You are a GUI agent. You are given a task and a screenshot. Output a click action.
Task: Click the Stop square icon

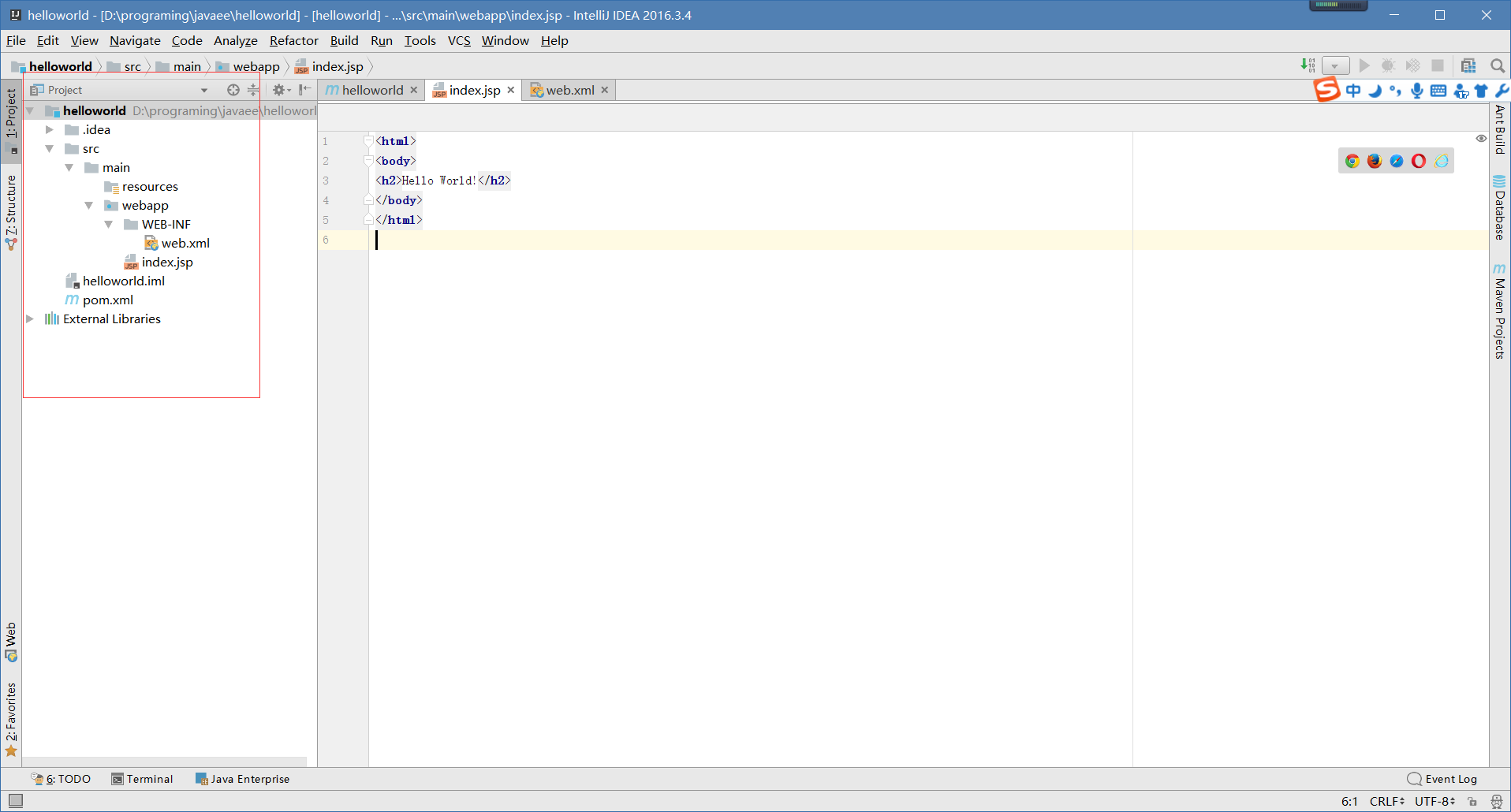click(x=1438, y=65)
